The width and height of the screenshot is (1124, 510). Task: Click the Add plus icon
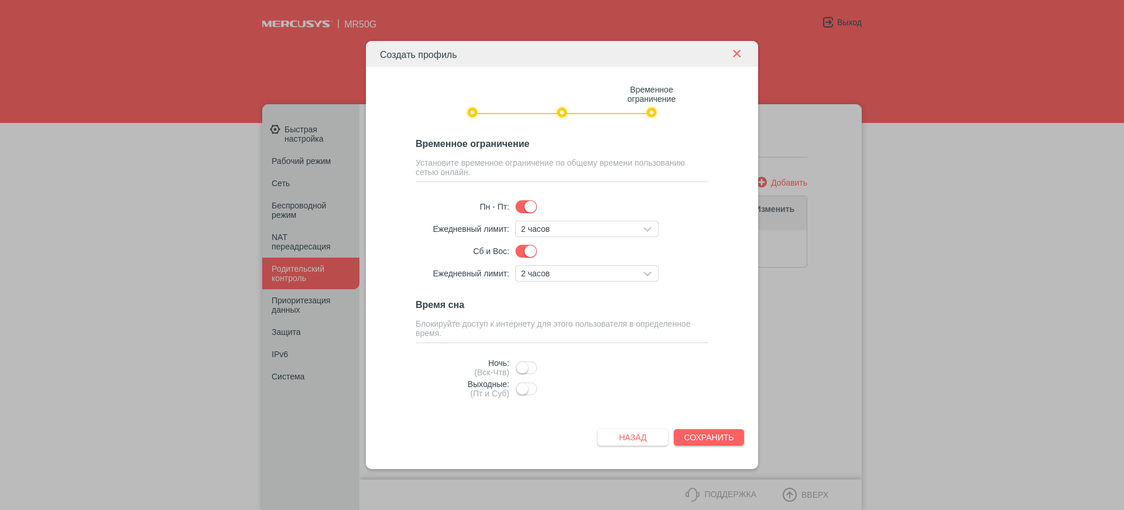coord(762,182)
